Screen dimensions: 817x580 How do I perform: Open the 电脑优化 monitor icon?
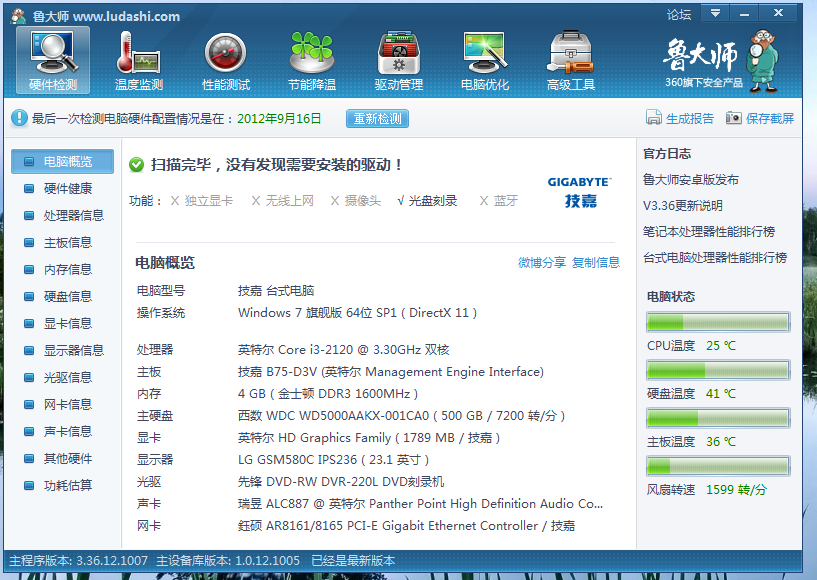pos(485,60)
